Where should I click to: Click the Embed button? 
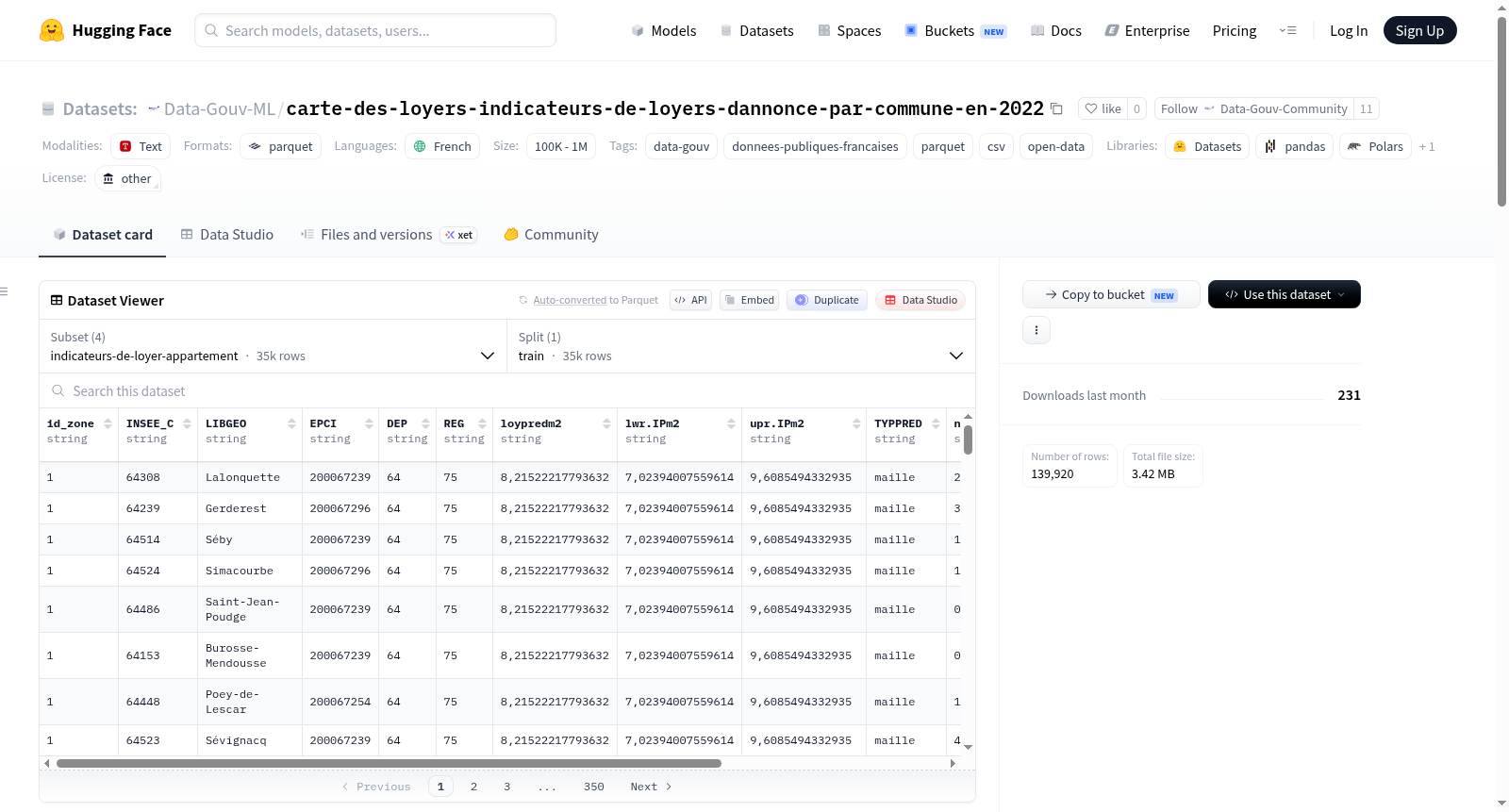[749, 300]
